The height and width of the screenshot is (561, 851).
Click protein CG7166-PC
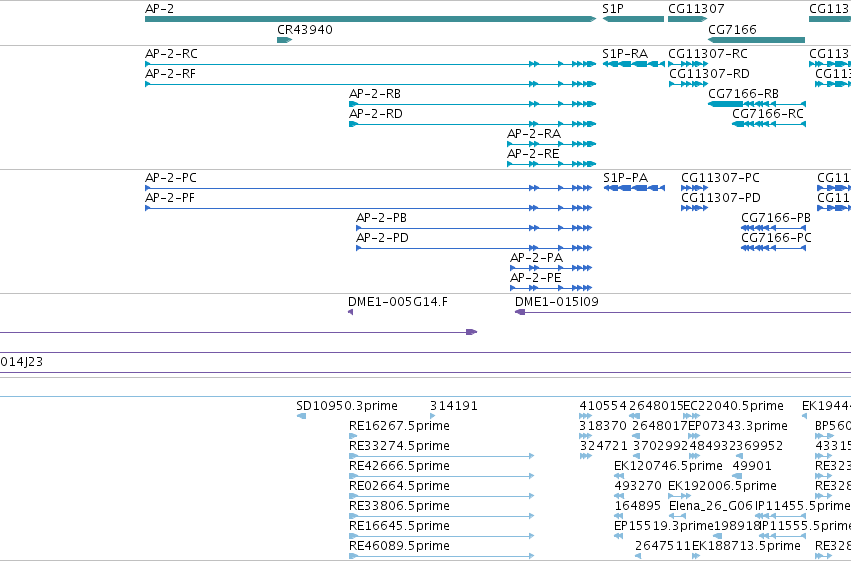click(773, 248)
